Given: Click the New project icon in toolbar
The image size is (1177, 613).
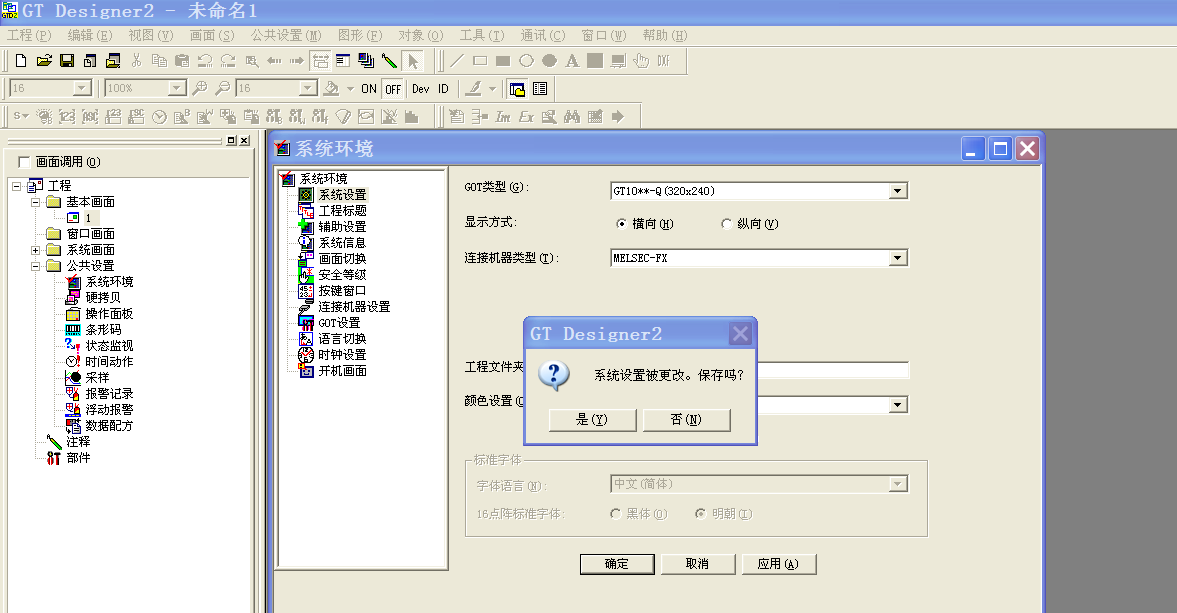Looking at the screenshot, I should click(x=20, y=61).
